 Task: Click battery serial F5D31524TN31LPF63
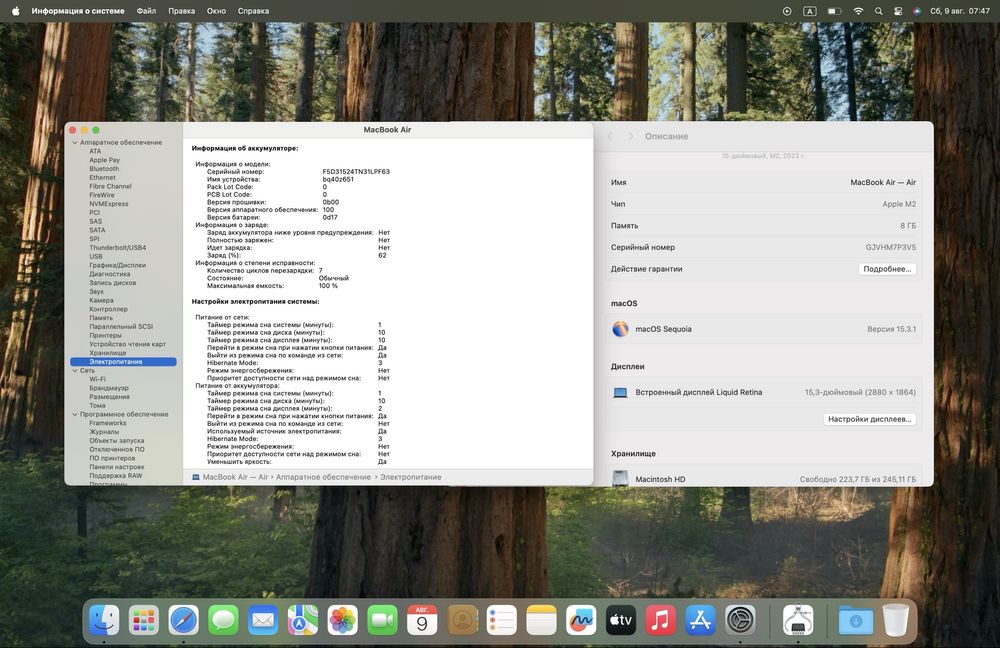pos(356,172)
